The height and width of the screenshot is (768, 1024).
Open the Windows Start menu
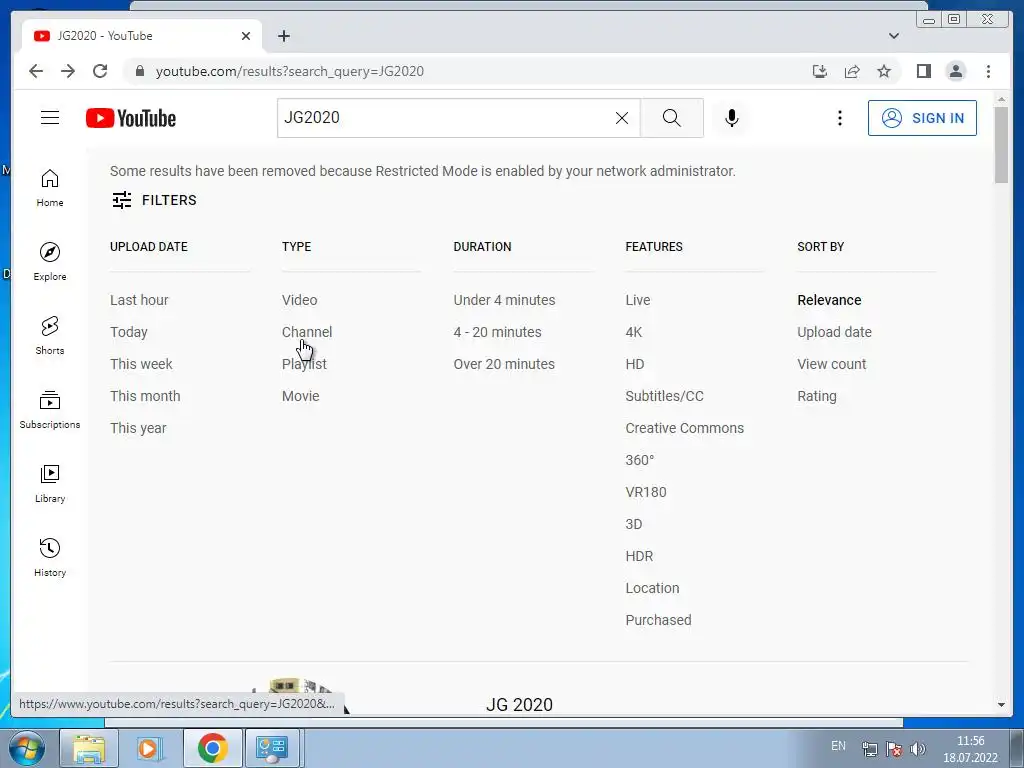pos(27,748)
